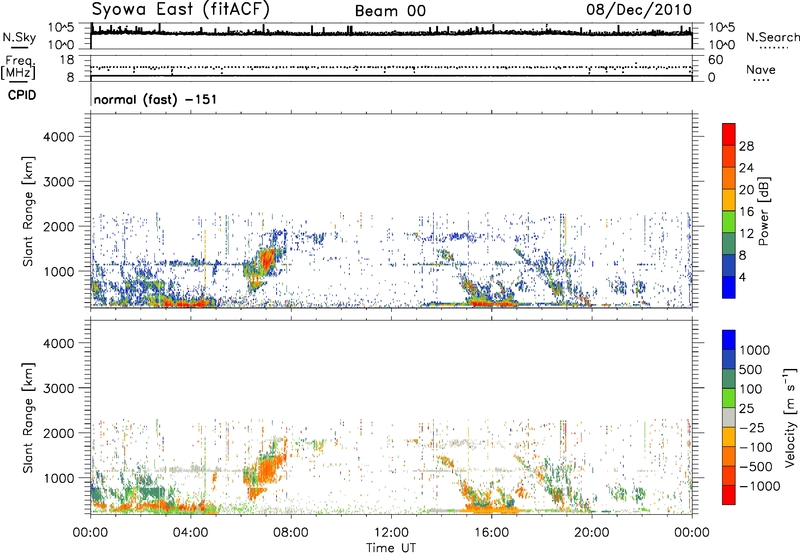Select the 'Freq. [MHz]' label
Screen dimensions: 800x554
pyautogui.click(x=18, y=68)
